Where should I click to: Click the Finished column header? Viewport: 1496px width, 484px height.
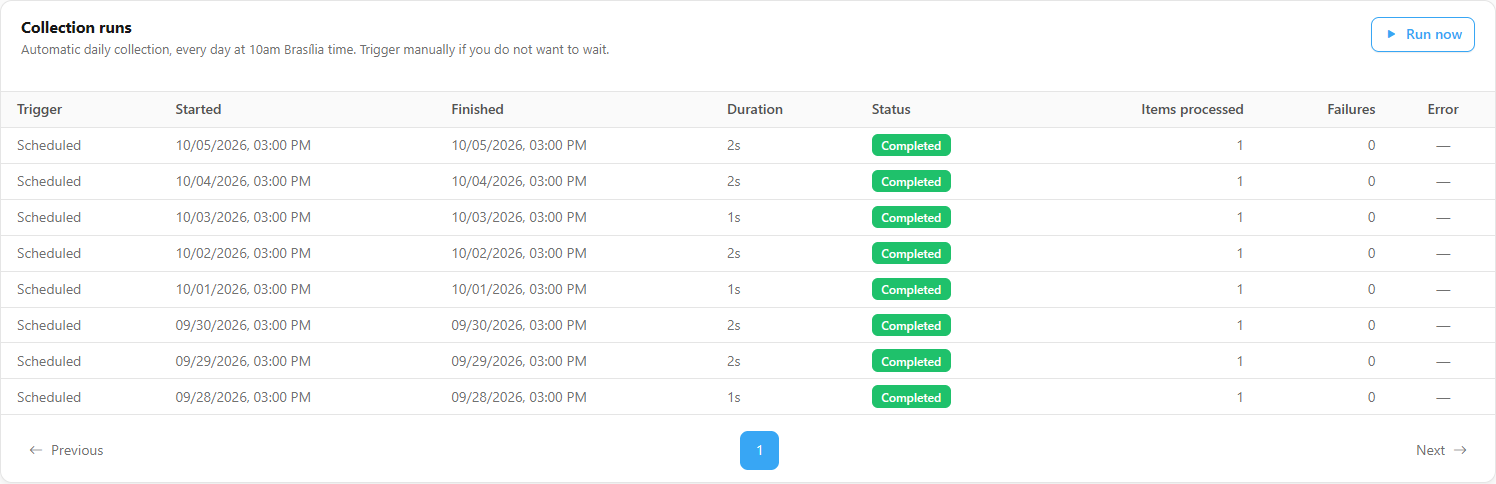(477, 109)
